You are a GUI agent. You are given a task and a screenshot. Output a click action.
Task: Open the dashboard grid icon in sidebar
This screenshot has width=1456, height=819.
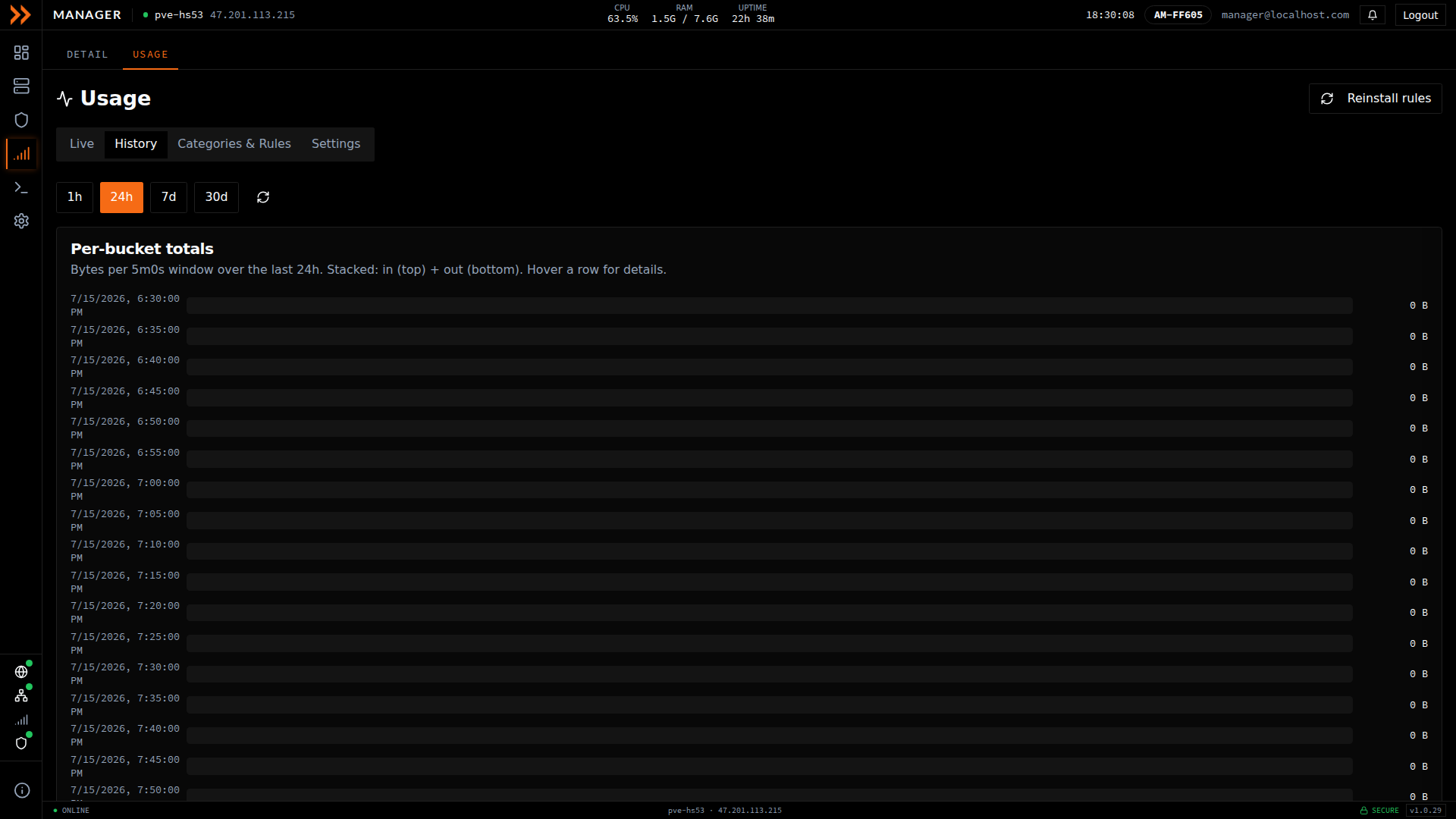(x=21, y=52)
